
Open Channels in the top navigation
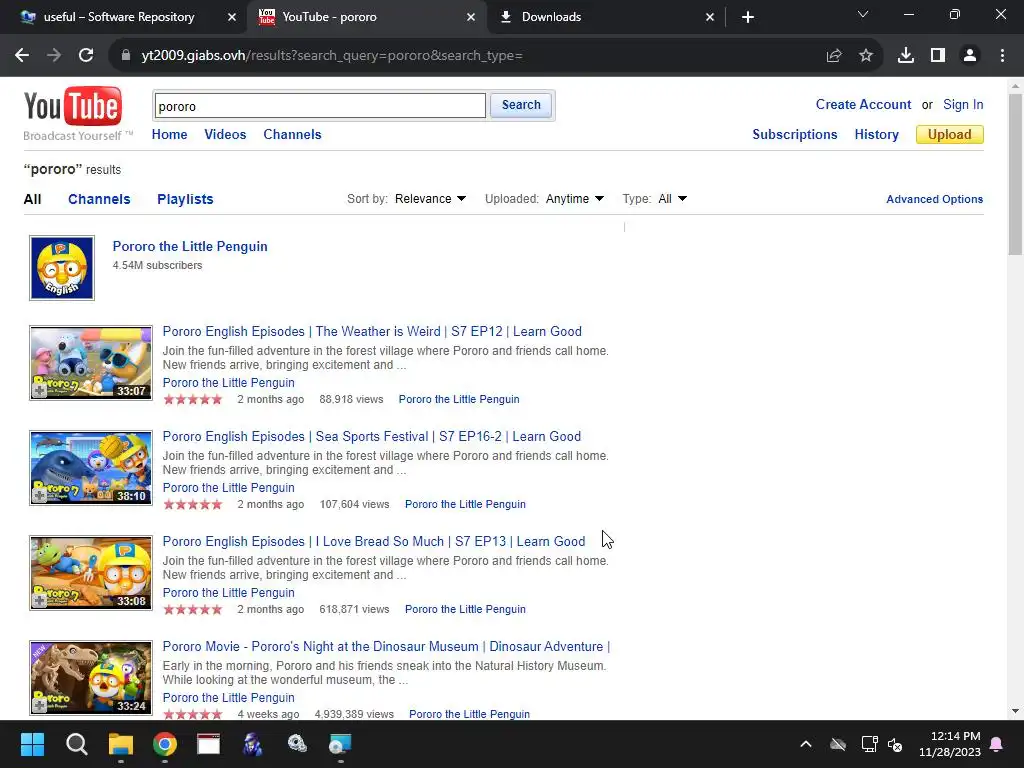coord(293,135)
